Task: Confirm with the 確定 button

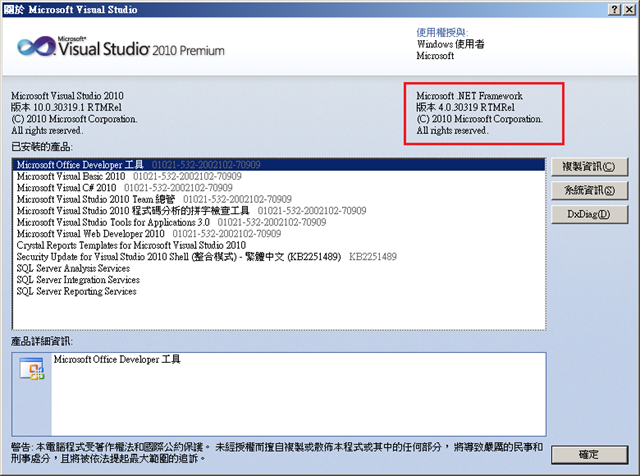Action: 589,454
